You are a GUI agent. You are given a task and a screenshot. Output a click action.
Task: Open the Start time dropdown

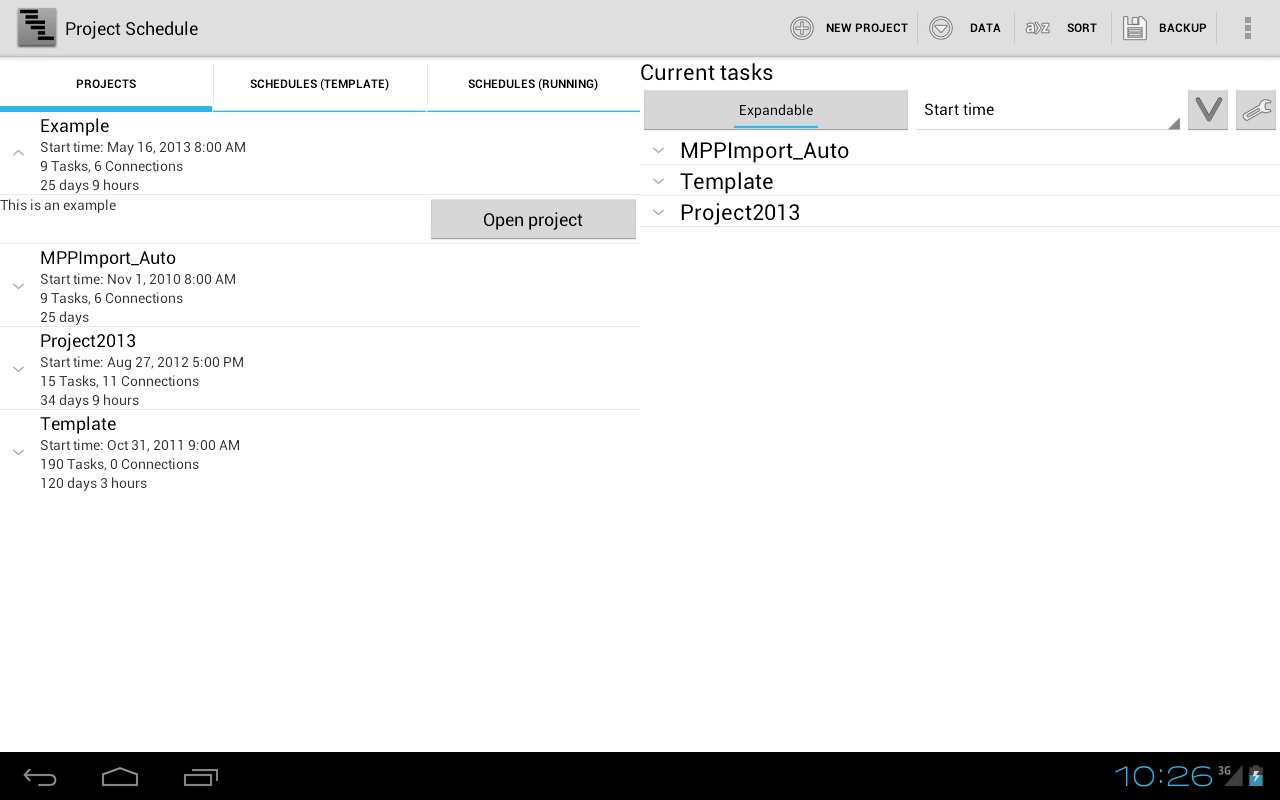click(x=1048, y=110)
